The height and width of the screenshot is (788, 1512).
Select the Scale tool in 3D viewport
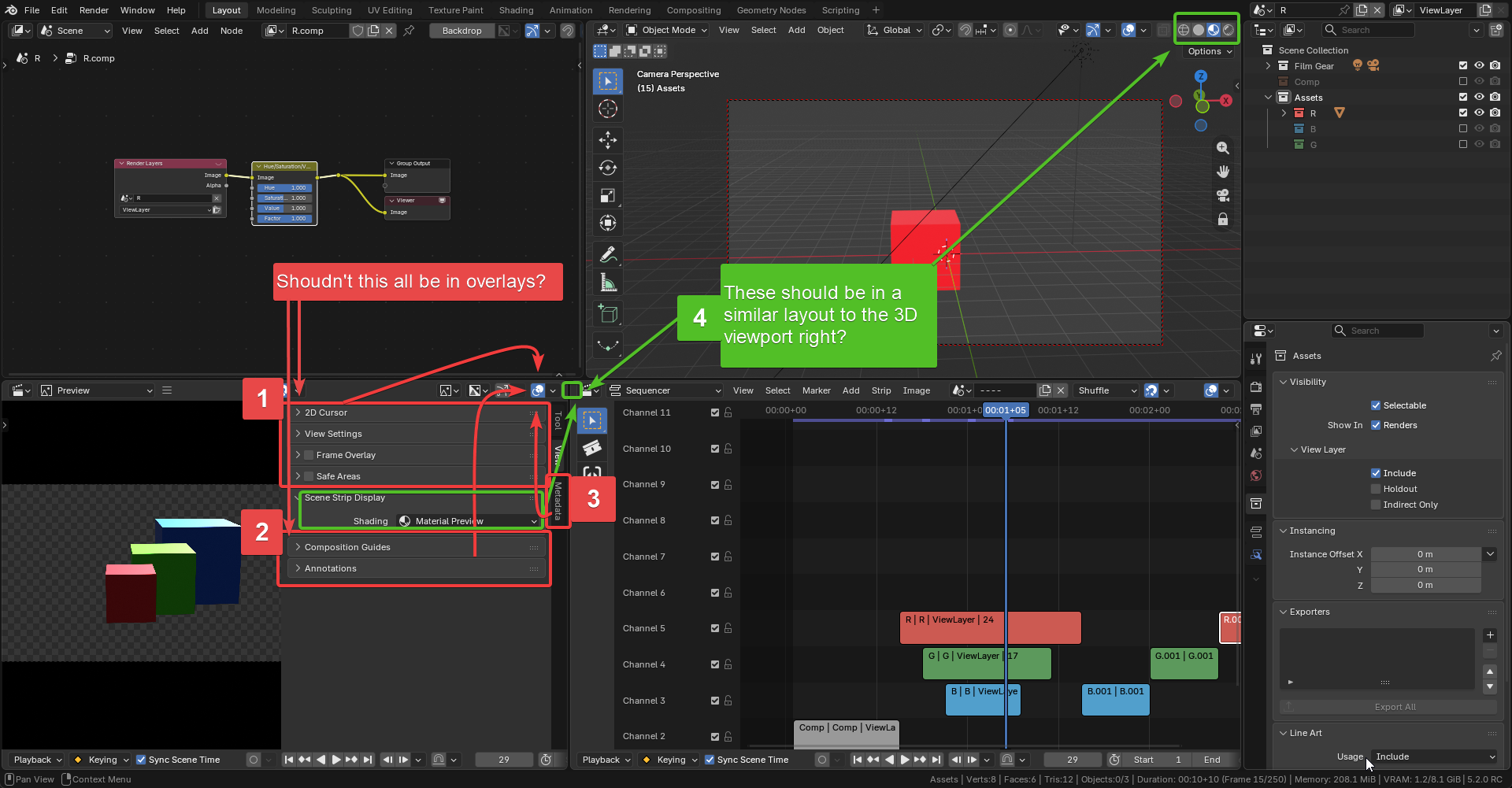[608, 195]
